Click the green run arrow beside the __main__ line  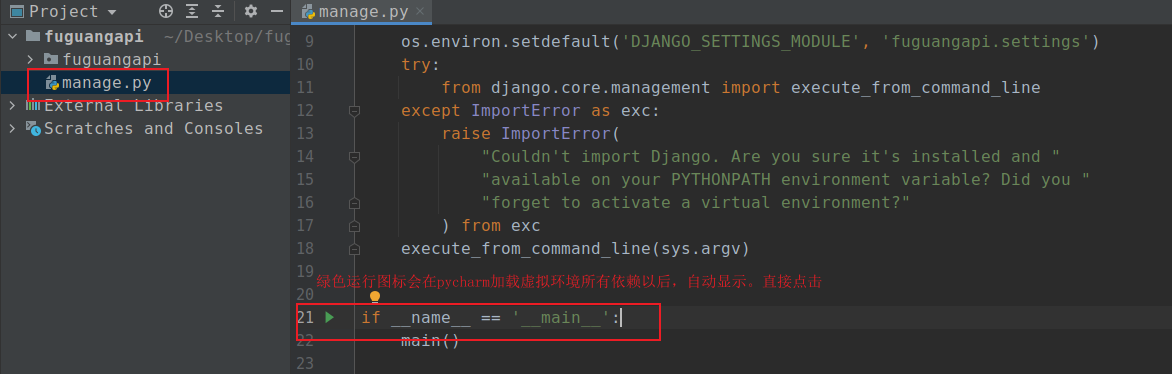coord(330,317)
